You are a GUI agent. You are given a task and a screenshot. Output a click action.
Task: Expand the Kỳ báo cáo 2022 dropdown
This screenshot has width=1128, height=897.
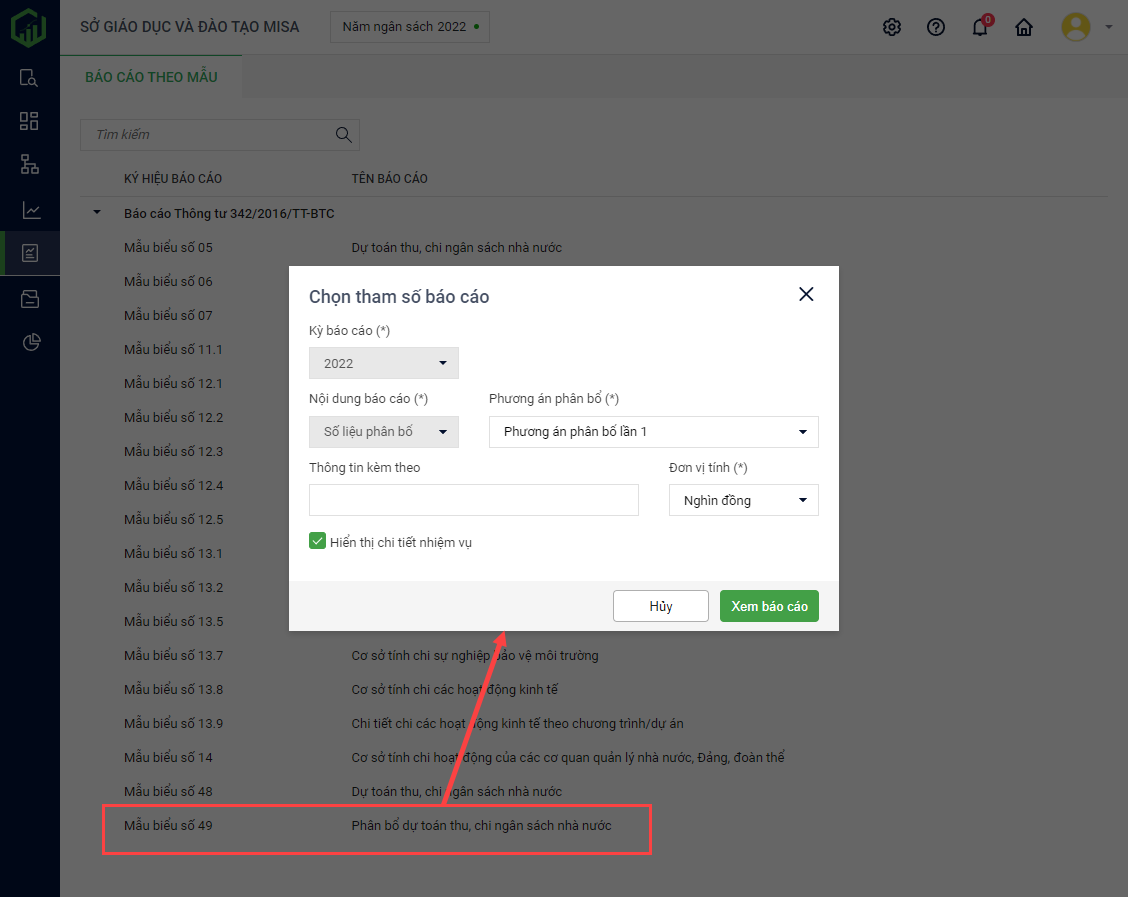383,363
